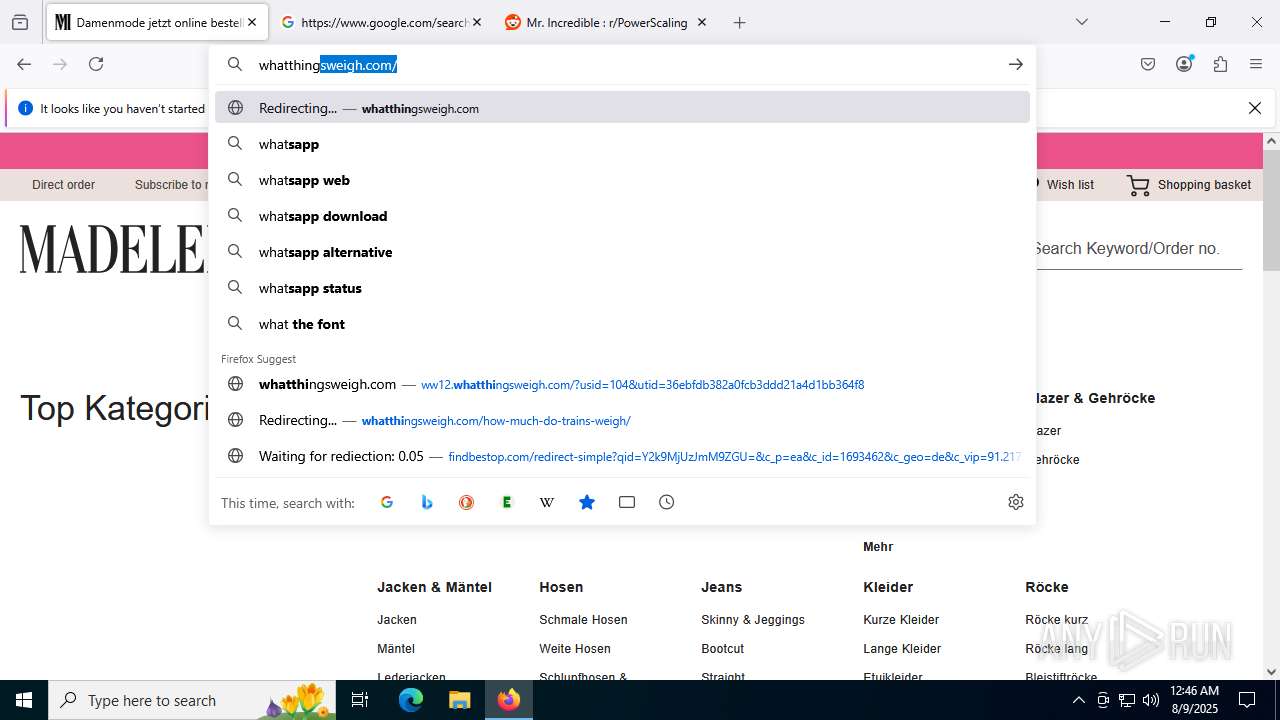The width and height of the screenshot is (1280, 720).
Task: Click the Search Keyword/Order no. field
Action: click(1136, 249)
